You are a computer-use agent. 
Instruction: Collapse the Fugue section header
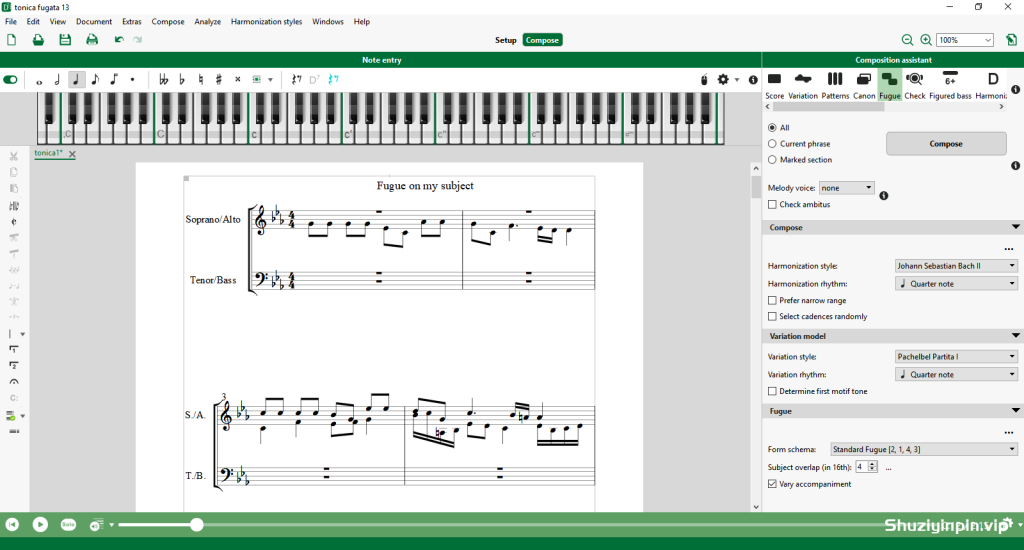[1016, 411]
